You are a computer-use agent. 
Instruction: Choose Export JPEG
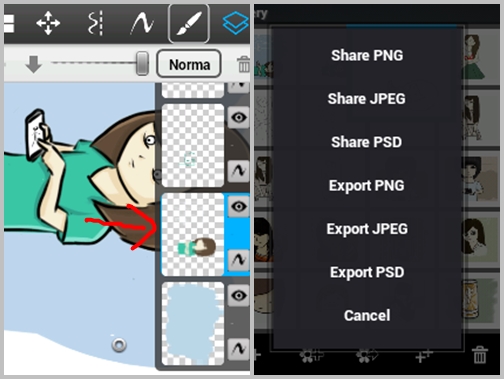(x=367, y=229)
